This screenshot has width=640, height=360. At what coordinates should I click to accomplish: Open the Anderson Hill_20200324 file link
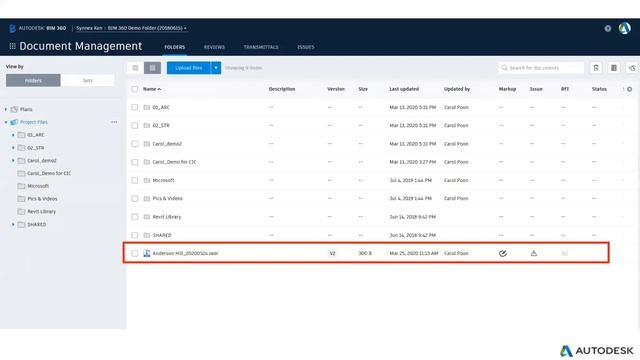[185, 253]
